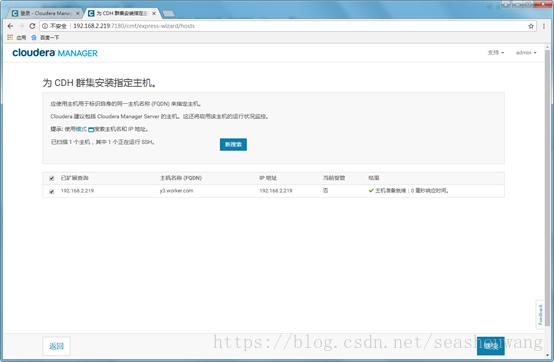Click the 当前受管 column header
Image resolution: width=554 pixels, height=362 pixels.
click(x=334, y=178)
